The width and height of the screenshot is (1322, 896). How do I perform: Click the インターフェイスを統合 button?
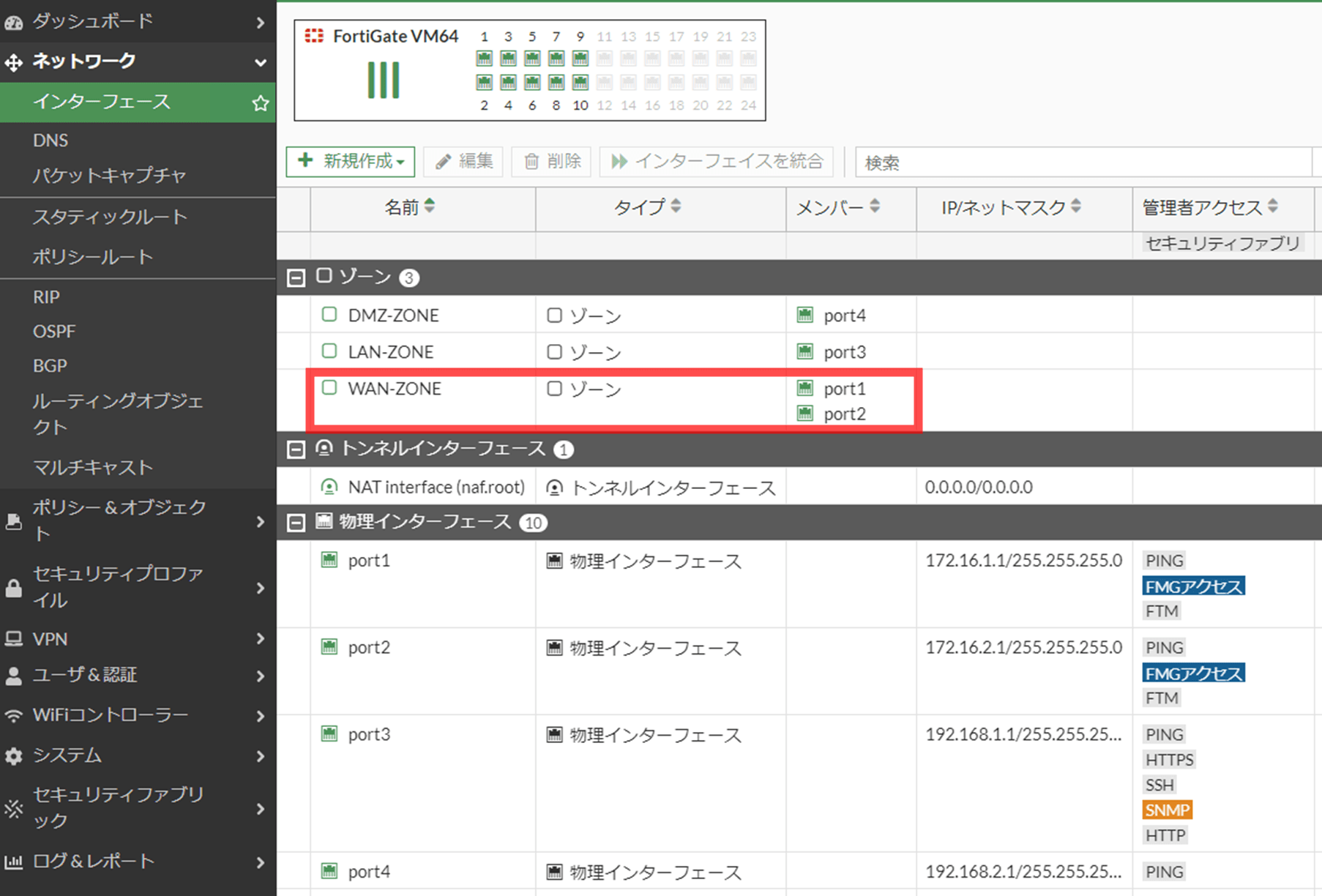[717, 162]
